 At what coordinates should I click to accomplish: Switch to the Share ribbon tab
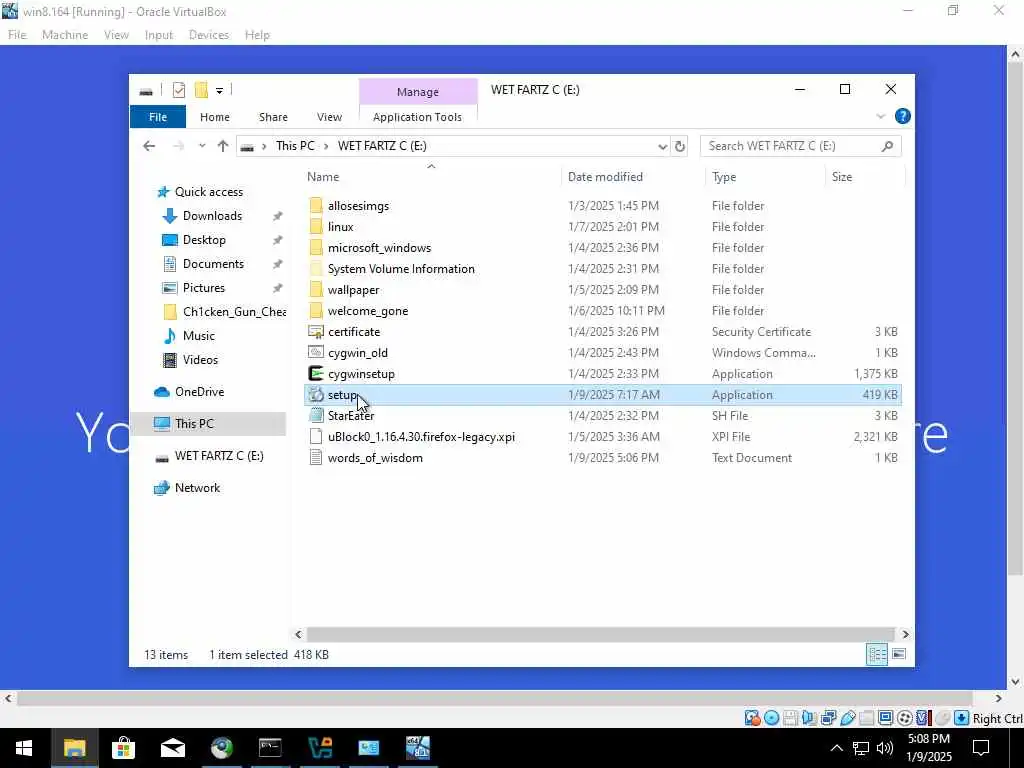(x=273, y=117)
